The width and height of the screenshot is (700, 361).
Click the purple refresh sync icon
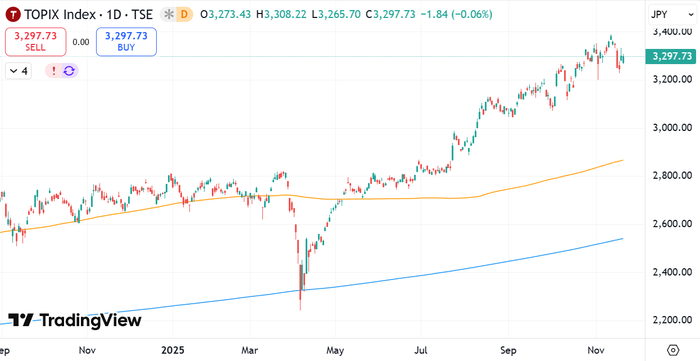pos(69,71)
